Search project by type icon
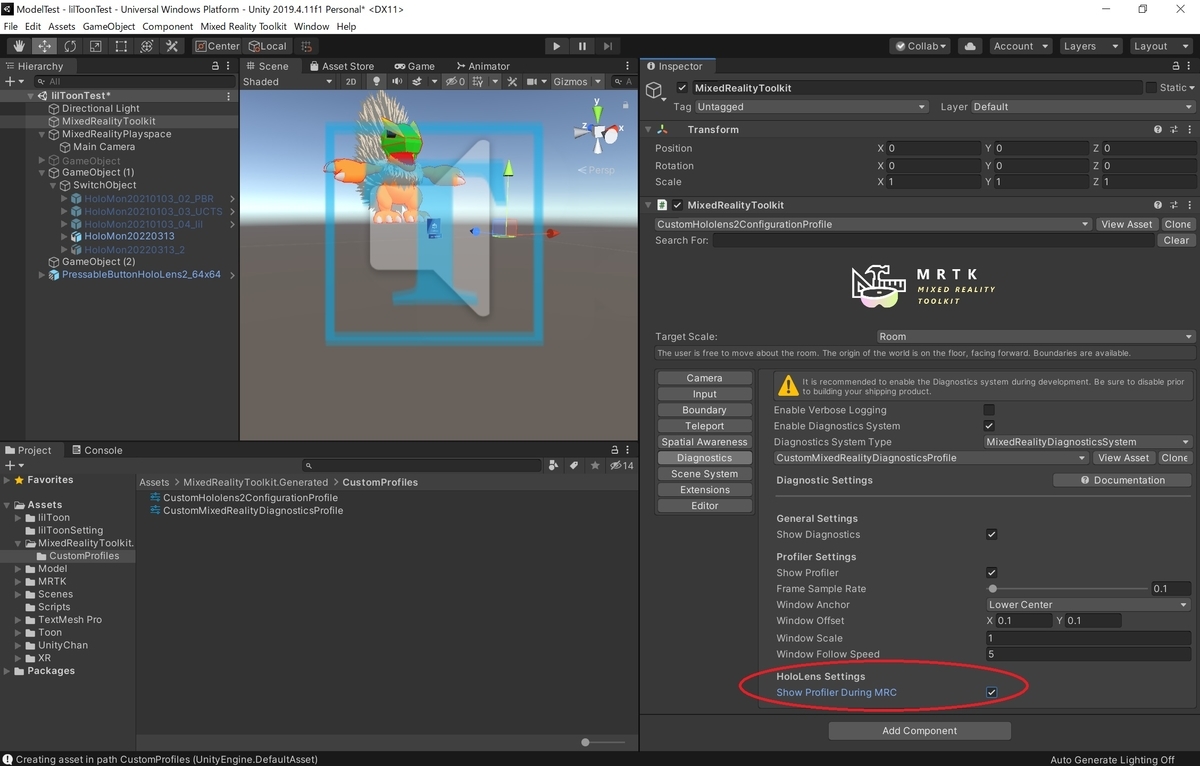Screen dimensions: 1200x766 coord(553,466)
